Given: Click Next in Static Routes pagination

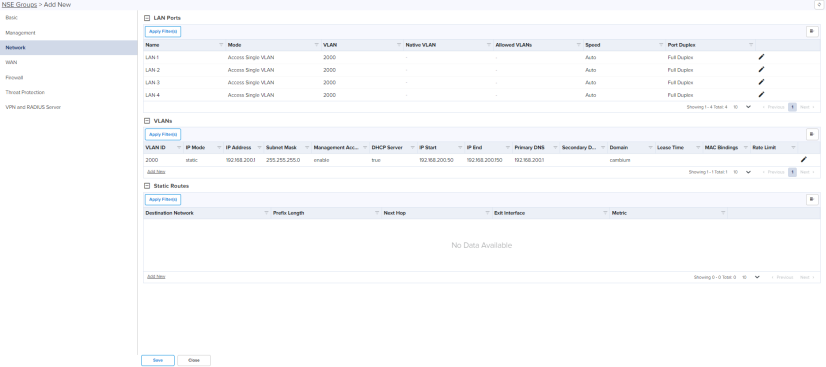Looking at the screenshot, I should tap(807, 277).
